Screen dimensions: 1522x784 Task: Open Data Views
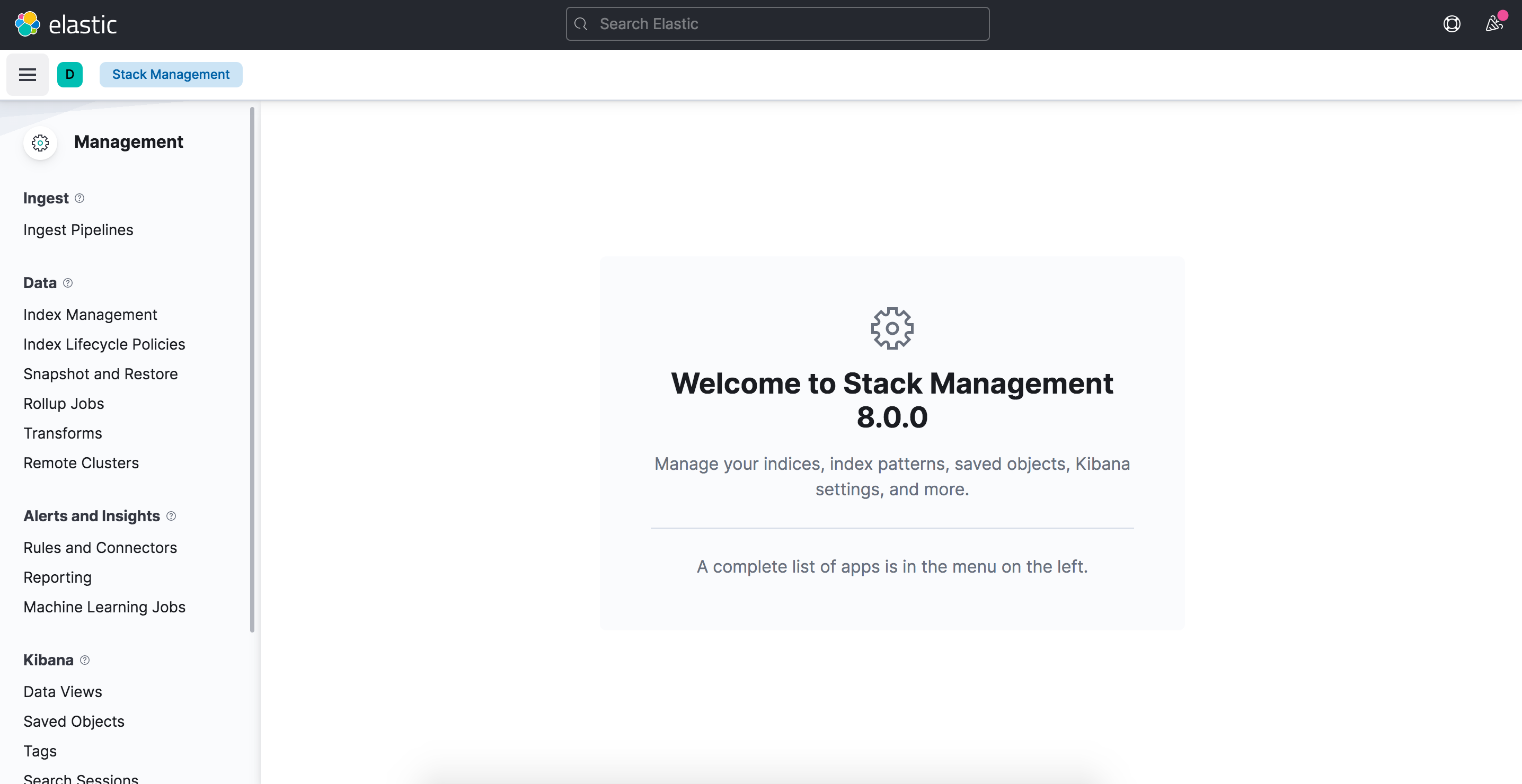point(63,692)
